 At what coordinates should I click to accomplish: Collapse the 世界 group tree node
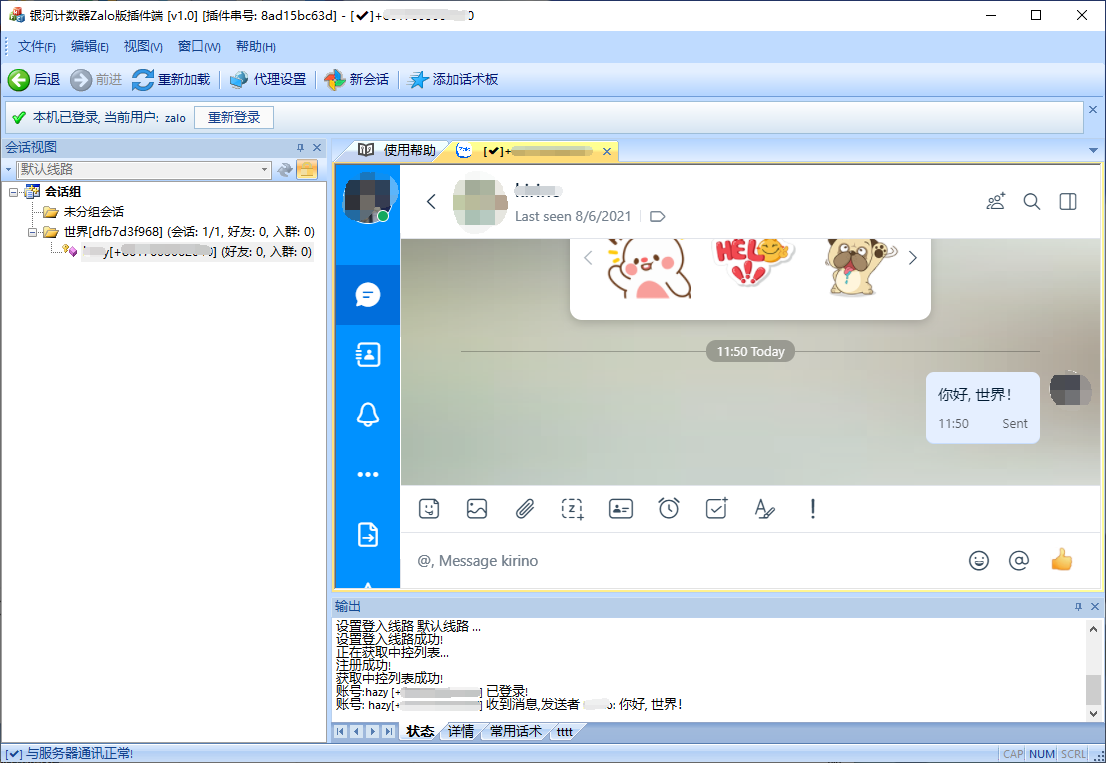click(x=32, y=232)
